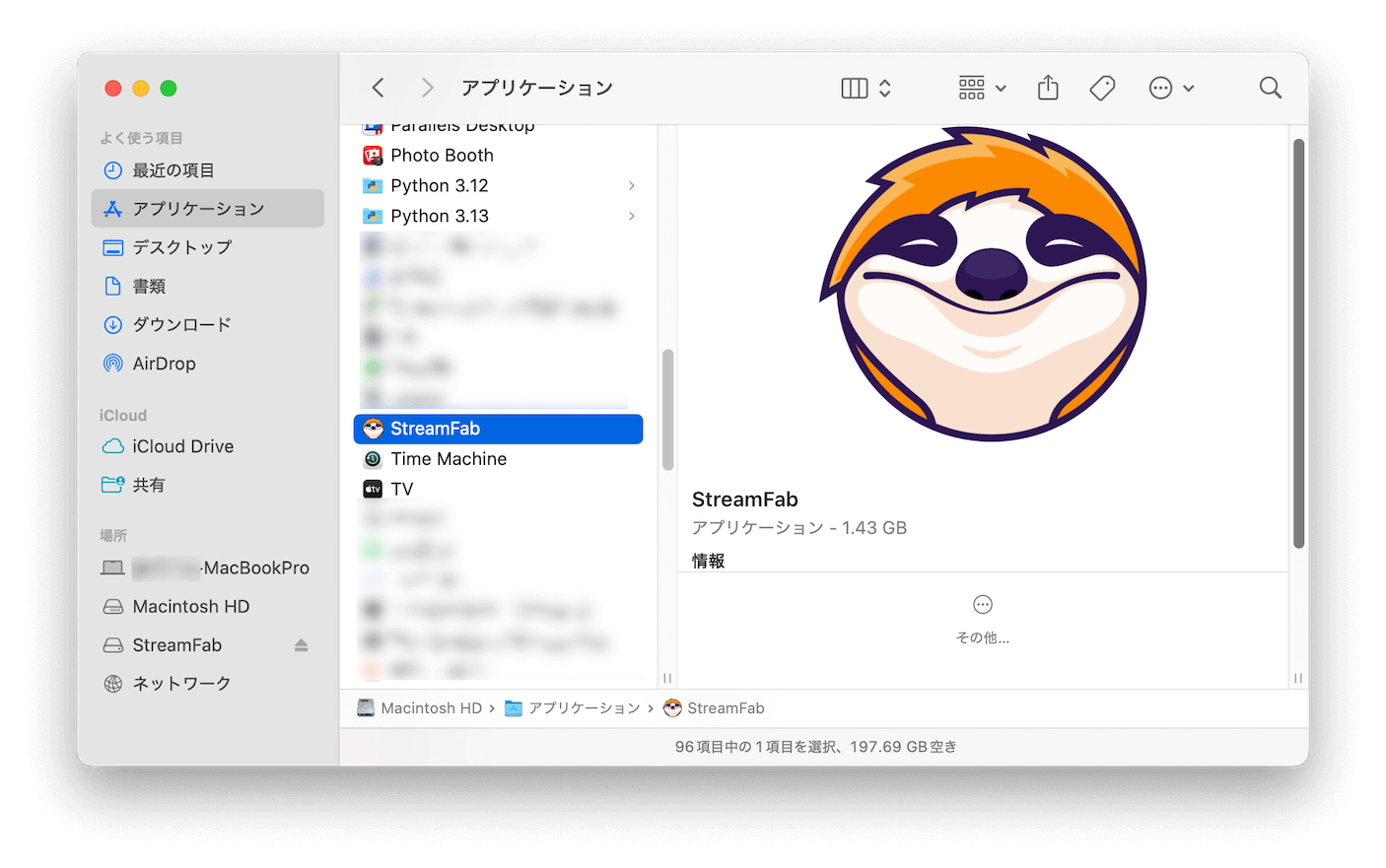This screenshot has height=868, width=1386.
Task: Open 書類 in the sidebar
Action: click(x=207, y=286)
